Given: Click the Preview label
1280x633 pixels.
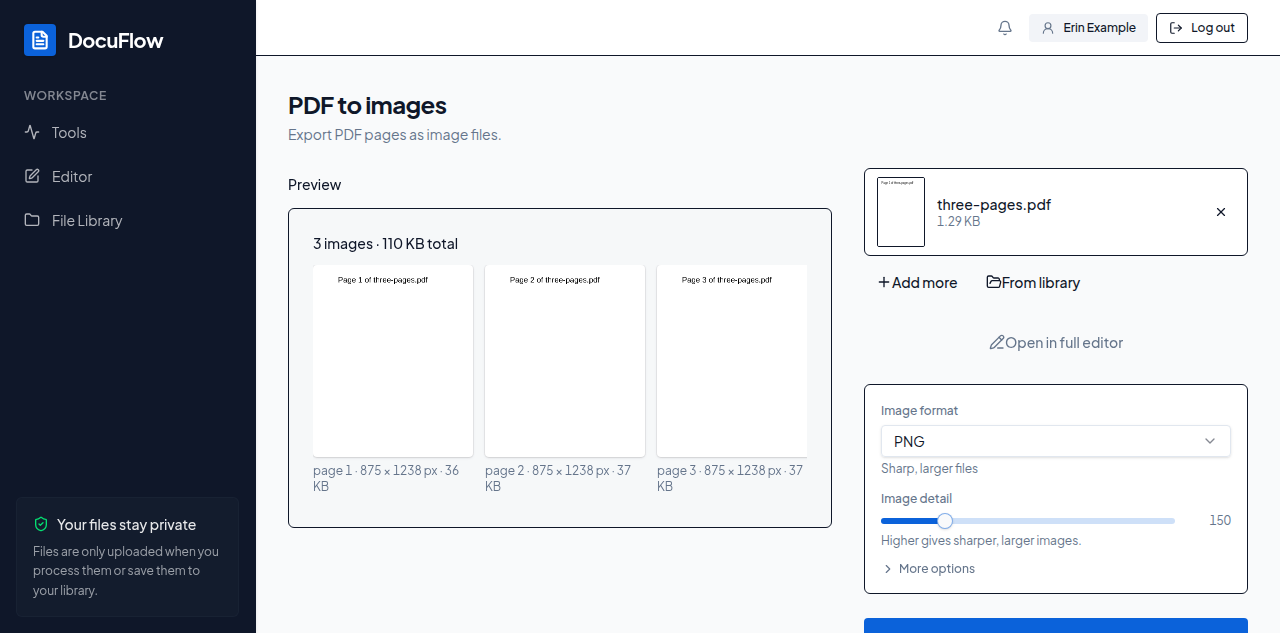Looking at the screenshot, I should [314, 185].
